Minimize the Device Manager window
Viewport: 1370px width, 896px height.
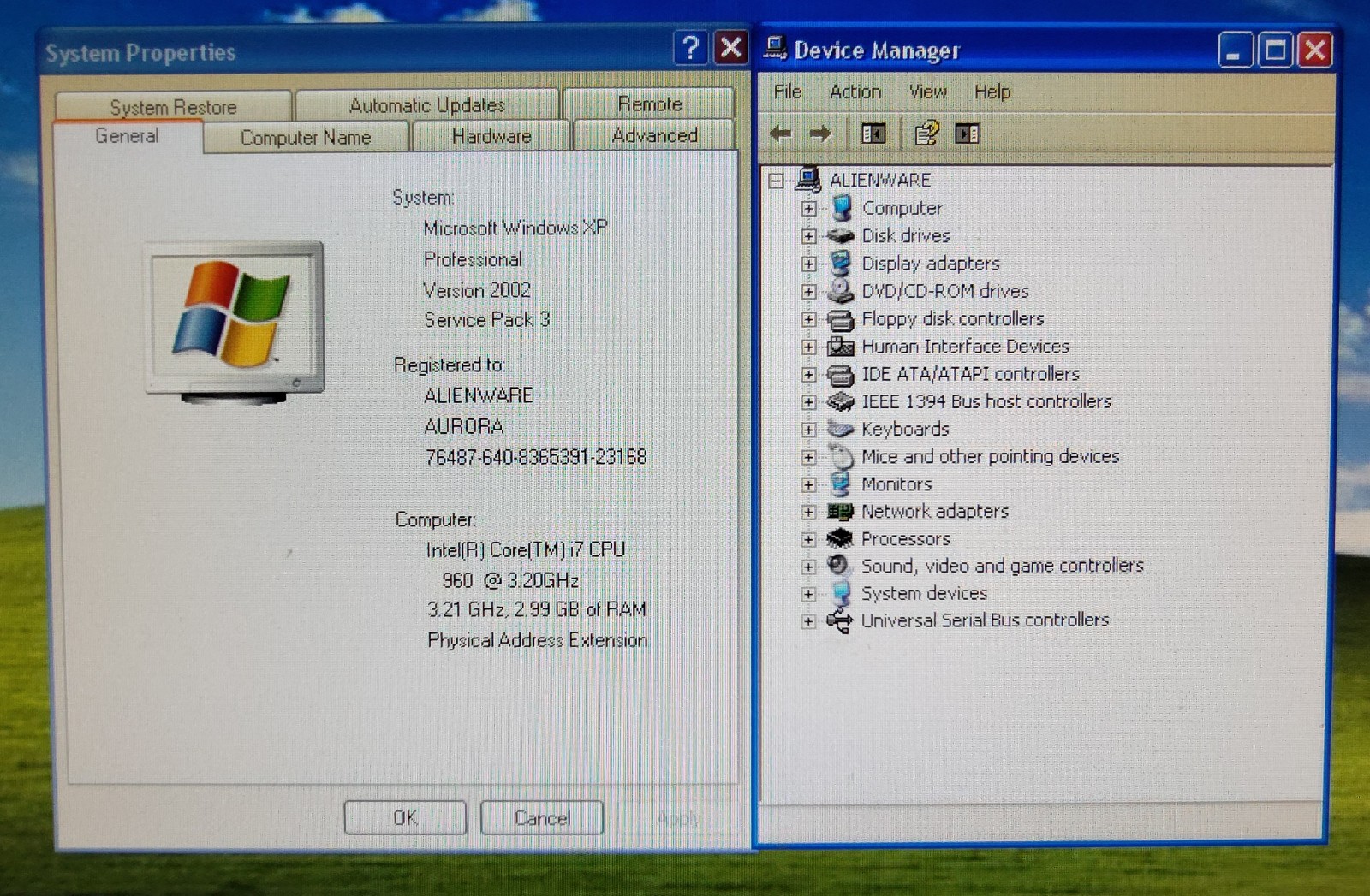pyautogui.click(x=1235, y=50)
